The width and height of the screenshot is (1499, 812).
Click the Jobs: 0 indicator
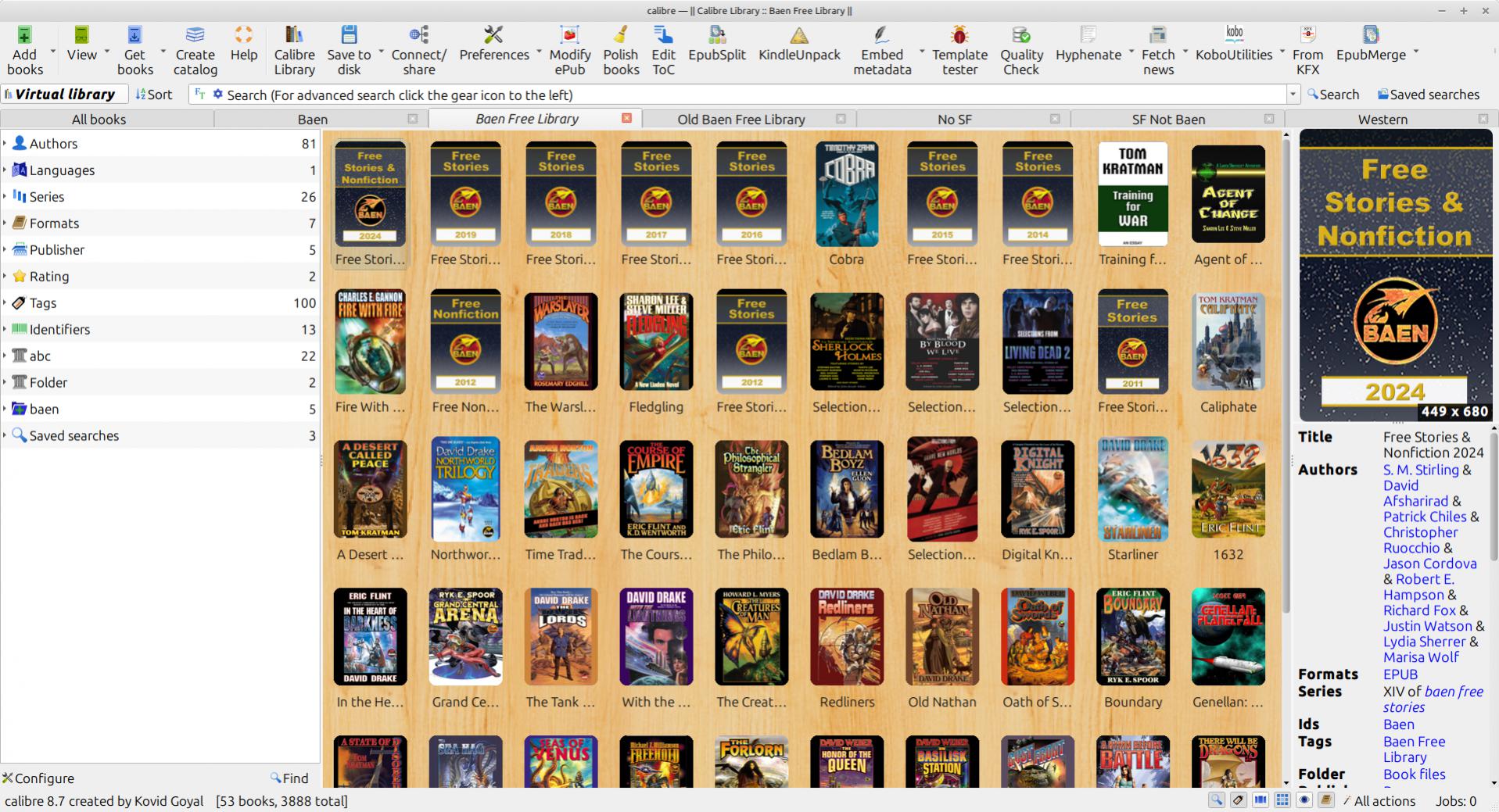pyautogui.click(x=1455, y=801)
